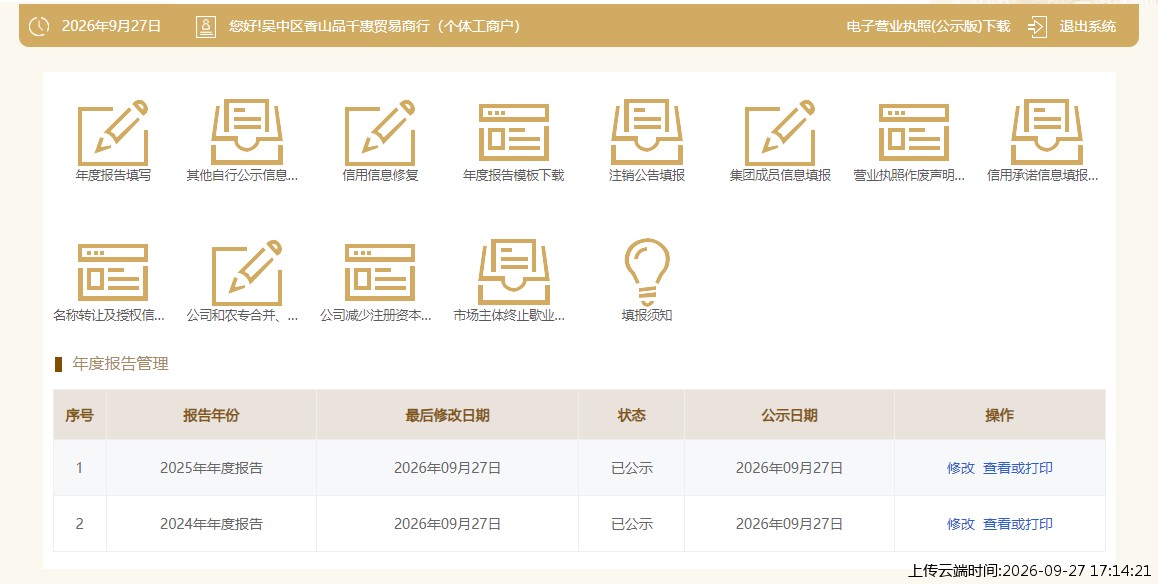Click the logout arrow icon
Image resolution: width=1158 pixels, height=584 pixels.
pos(1037,27)
